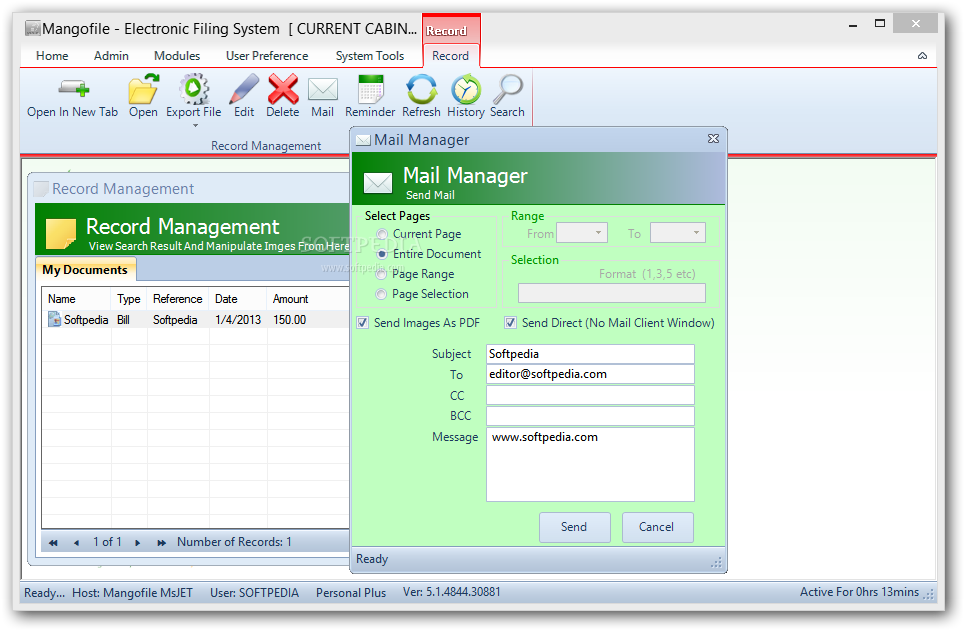Open the History clock icon
The image size is (965, 631).
click(466, 89)
